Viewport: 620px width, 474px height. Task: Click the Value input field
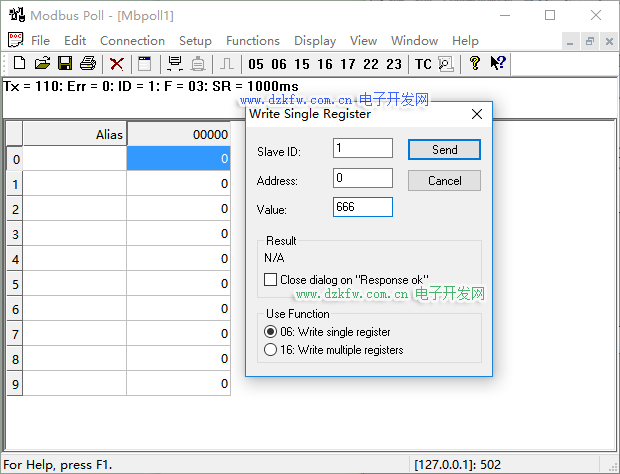[x=362, y=207]
